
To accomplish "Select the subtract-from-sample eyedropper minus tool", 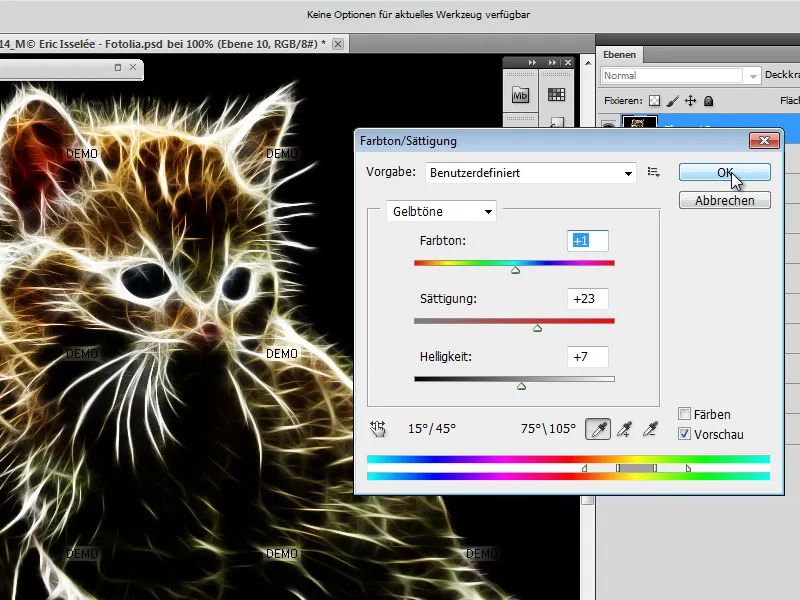I will [x=650, y=429].
